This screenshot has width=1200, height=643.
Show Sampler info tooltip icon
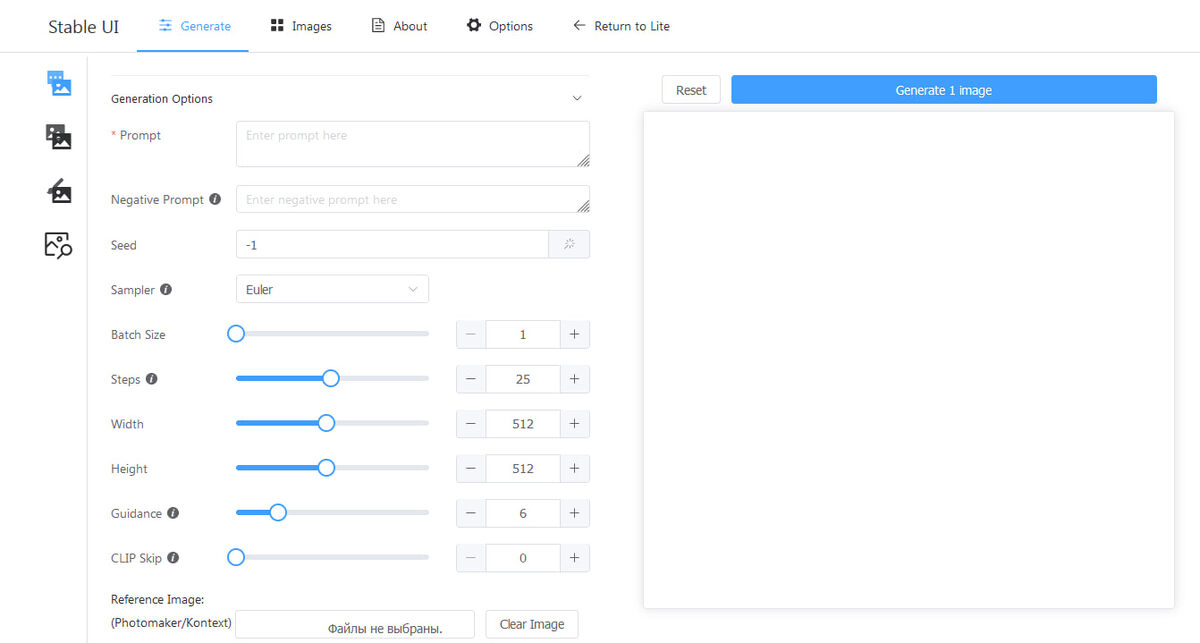click(x=166, y=289)
